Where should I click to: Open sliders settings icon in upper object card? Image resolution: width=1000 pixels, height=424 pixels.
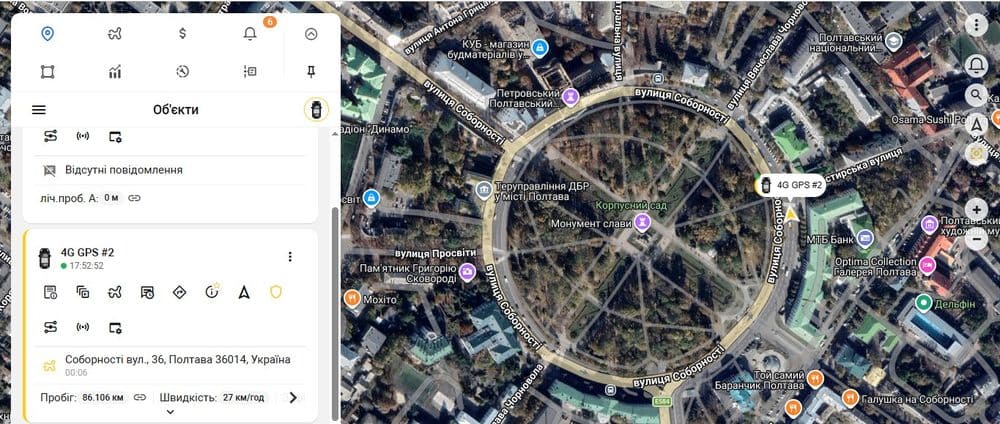[50, 136]
